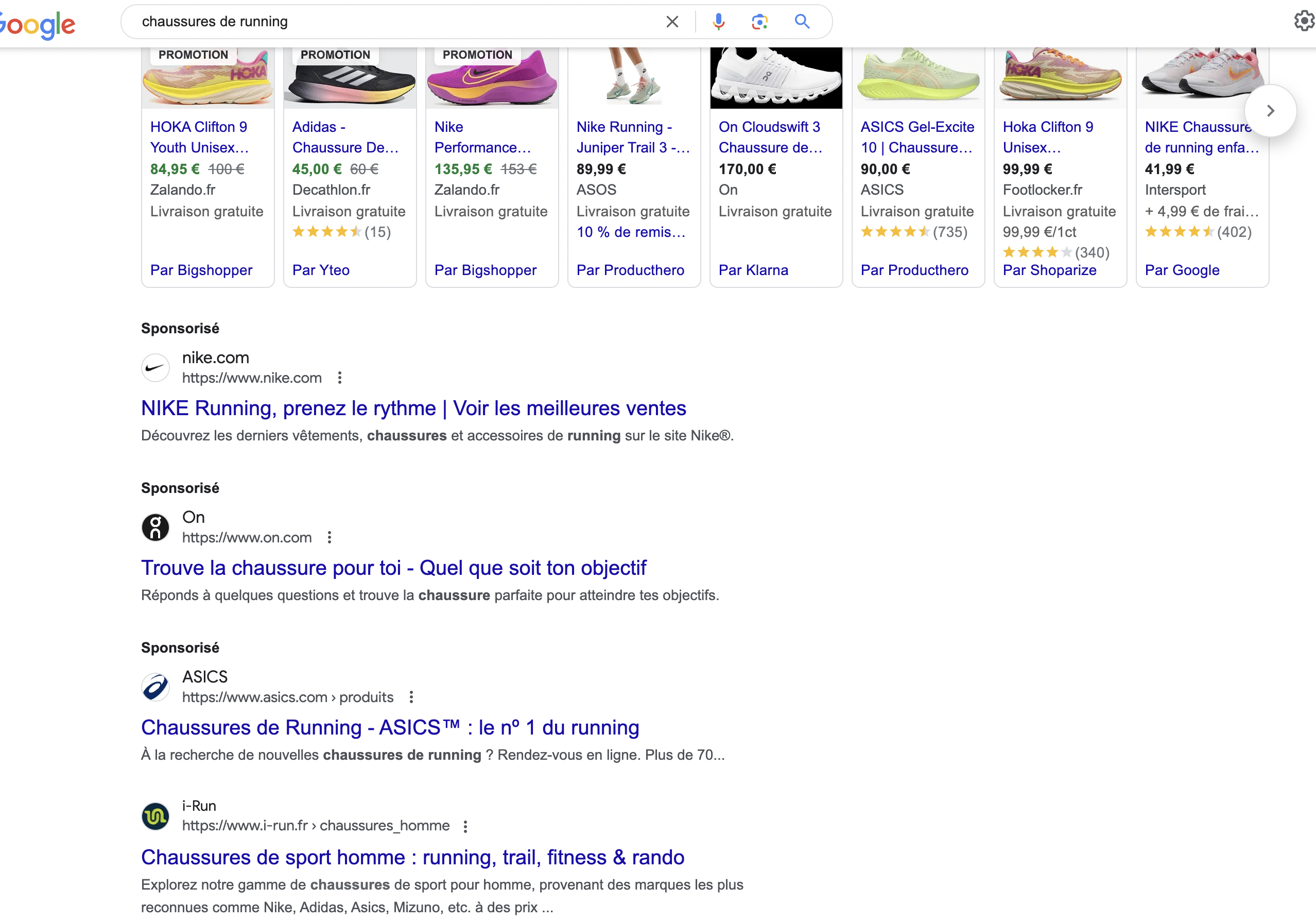This screenshot has height=921, width=1316.
Task: Show next products in shopping carousel
Action: [x=1271, y=111]
